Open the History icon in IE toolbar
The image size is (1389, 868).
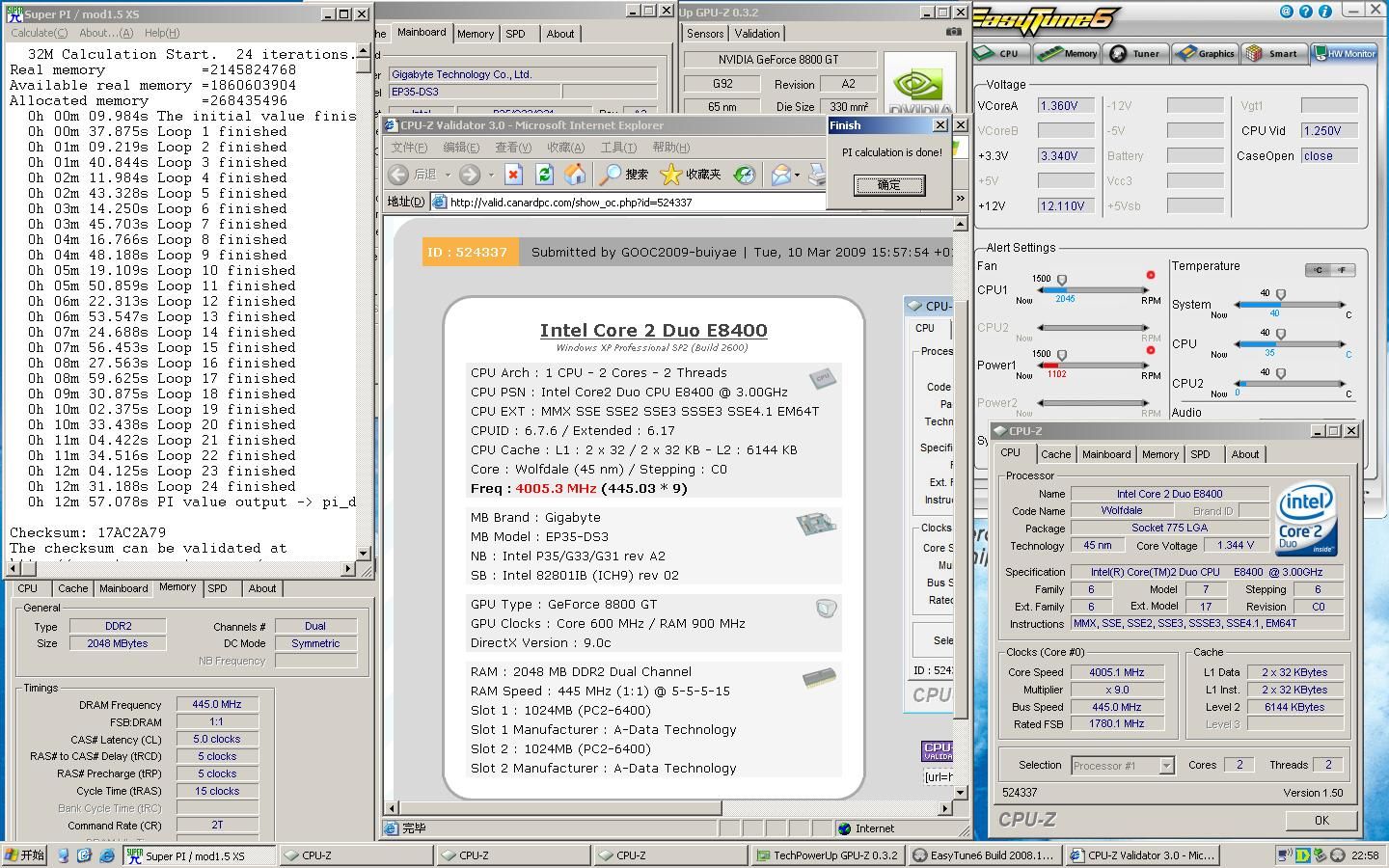tap(744, 175)
